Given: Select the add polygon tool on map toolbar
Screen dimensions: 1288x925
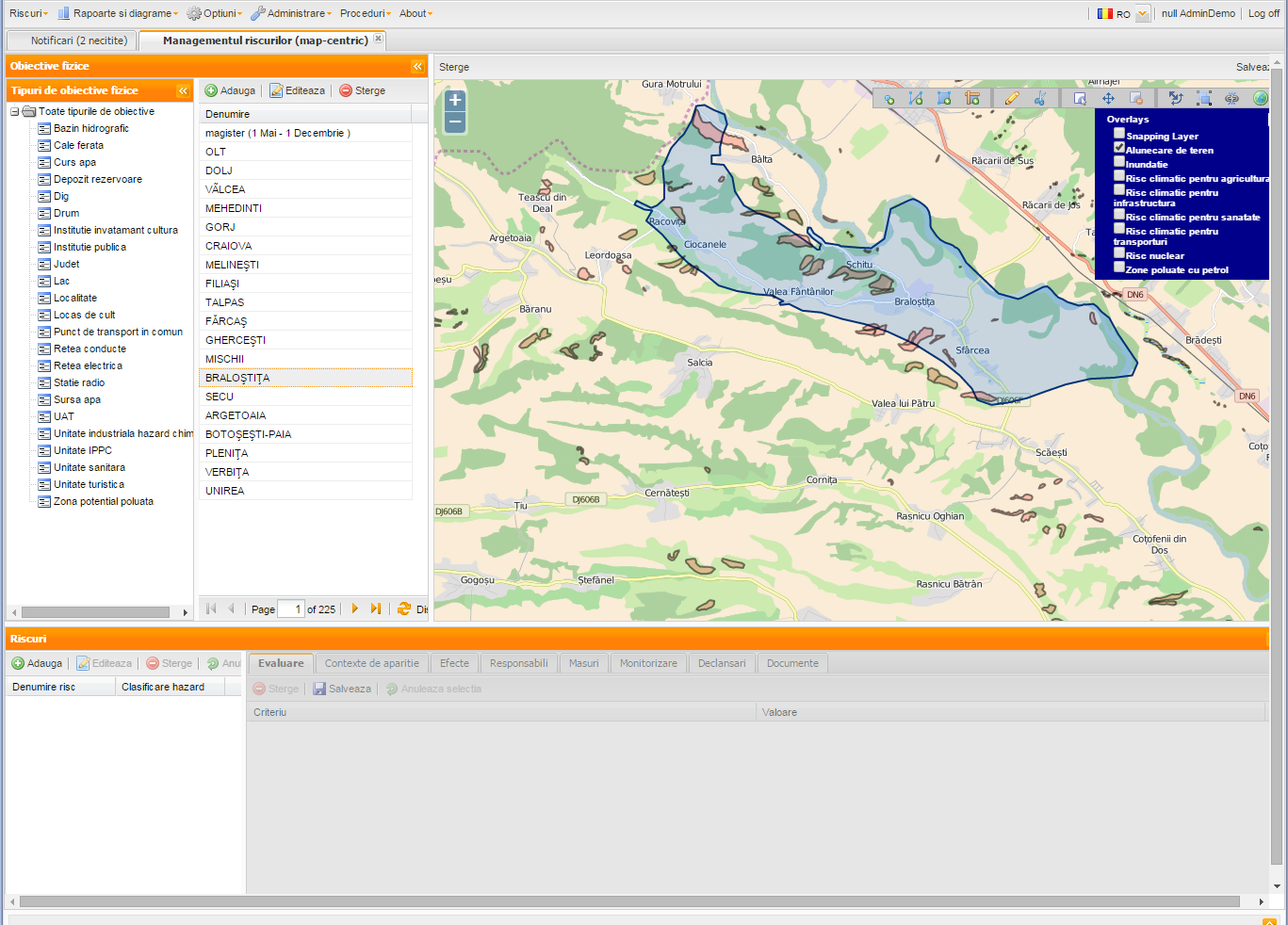Looking at the screenshot, I should [x=944, y=98].
